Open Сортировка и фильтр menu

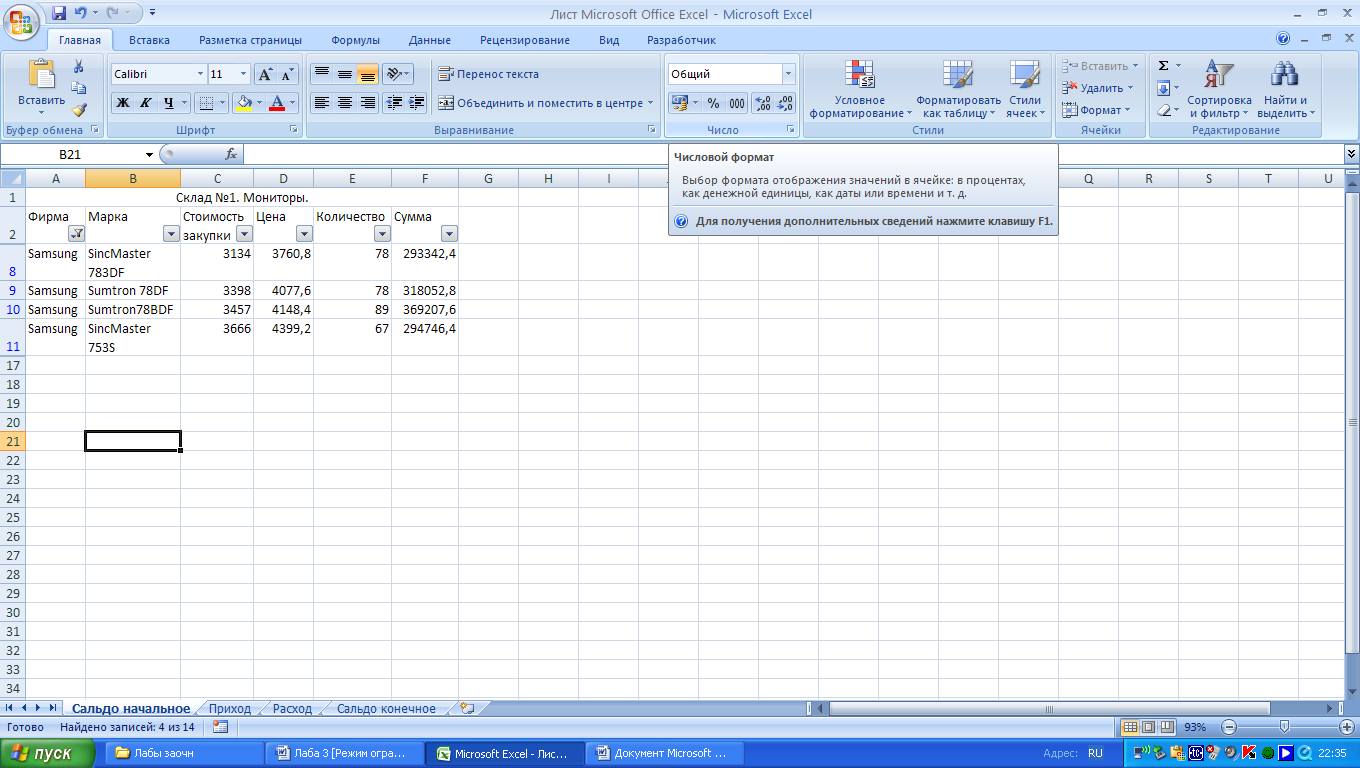click(x=1219, y=89)
